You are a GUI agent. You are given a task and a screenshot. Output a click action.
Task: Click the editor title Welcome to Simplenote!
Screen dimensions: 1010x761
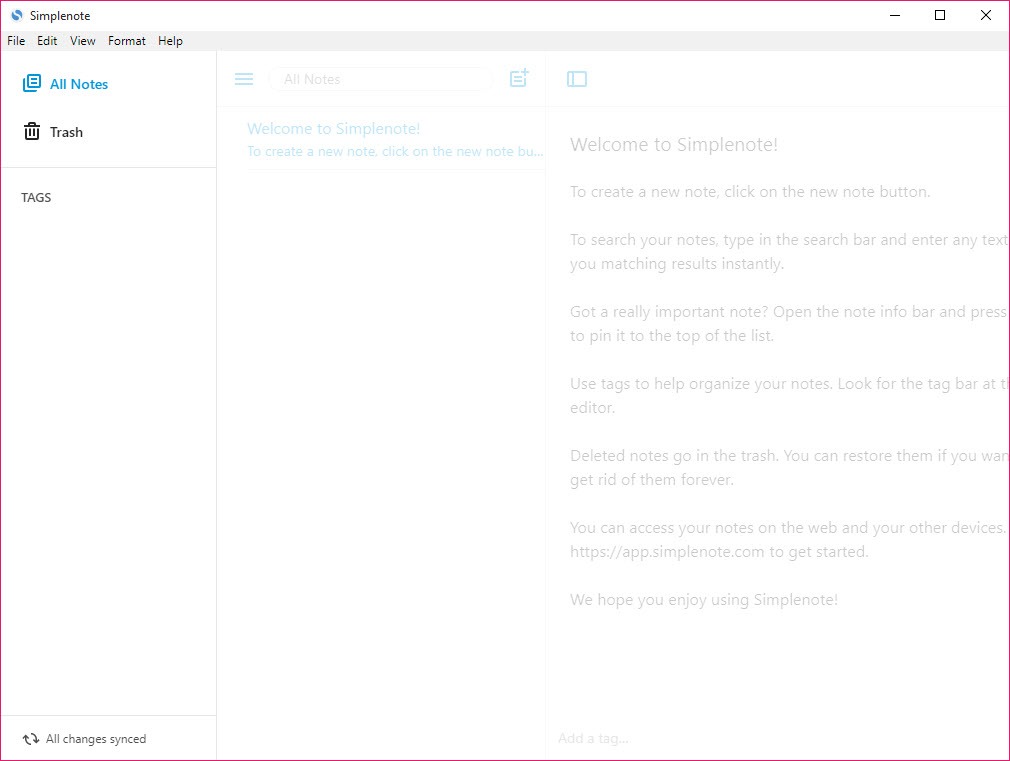674,145
